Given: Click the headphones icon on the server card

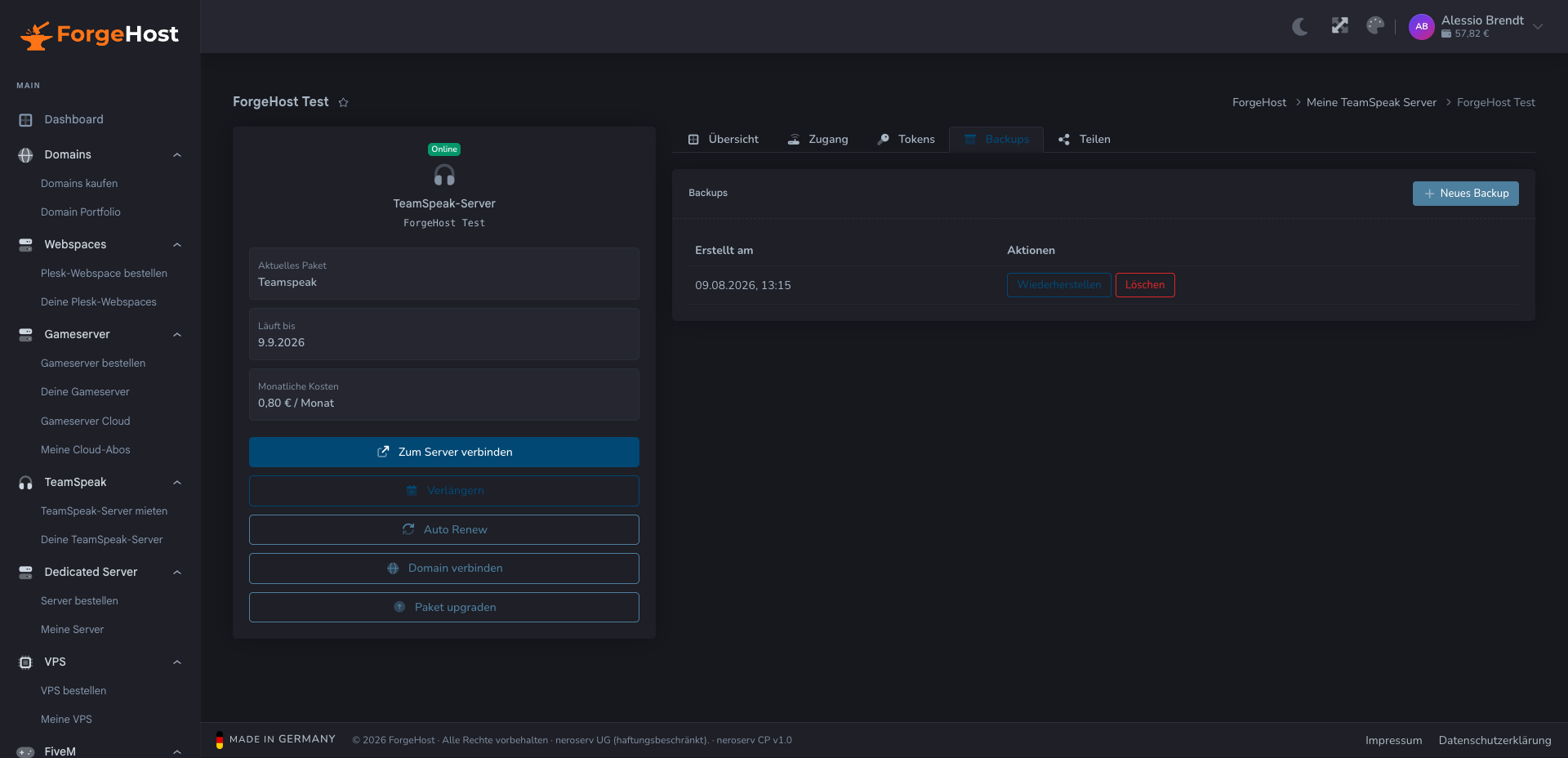Looking at the screenshot, I should (x=444, y=175).
